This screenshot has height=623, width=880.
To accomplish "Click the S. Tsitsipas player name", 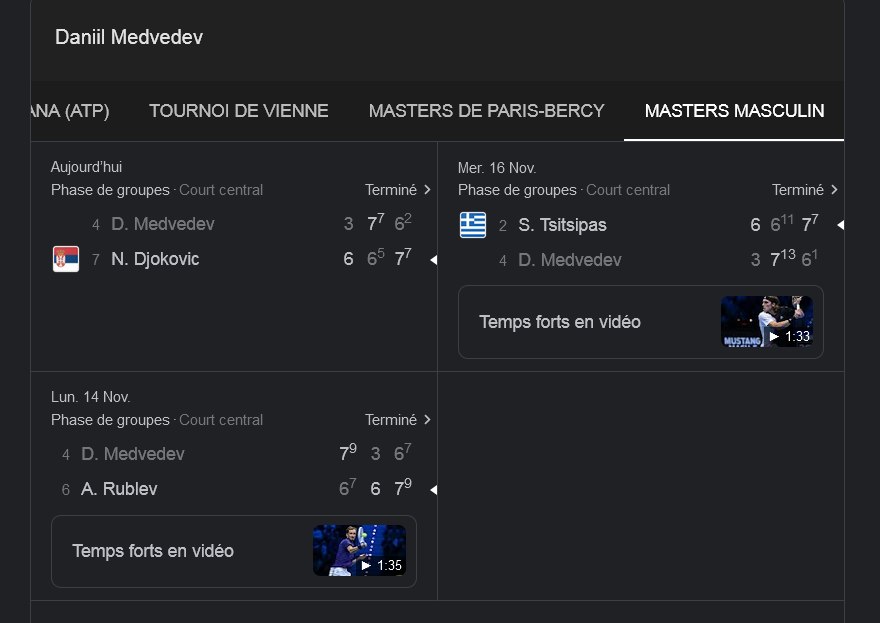I will coord(562,225).
